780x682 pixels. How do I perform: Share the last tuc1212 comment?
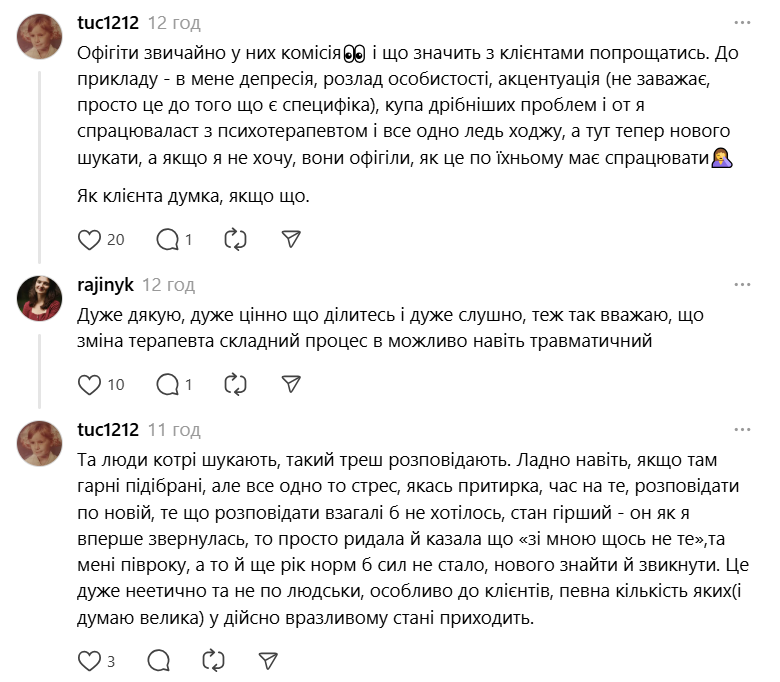tap(267, 660)
